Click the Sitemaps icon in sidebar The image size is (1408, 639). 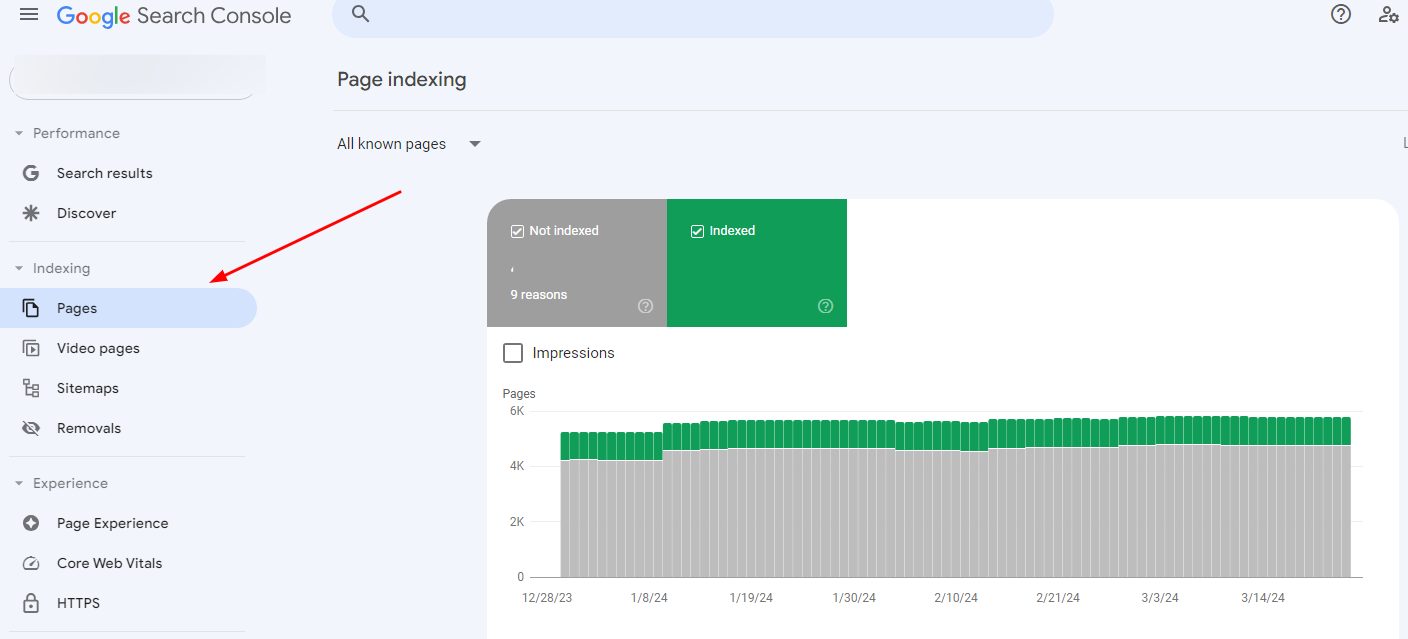click(x=31, y=388)
